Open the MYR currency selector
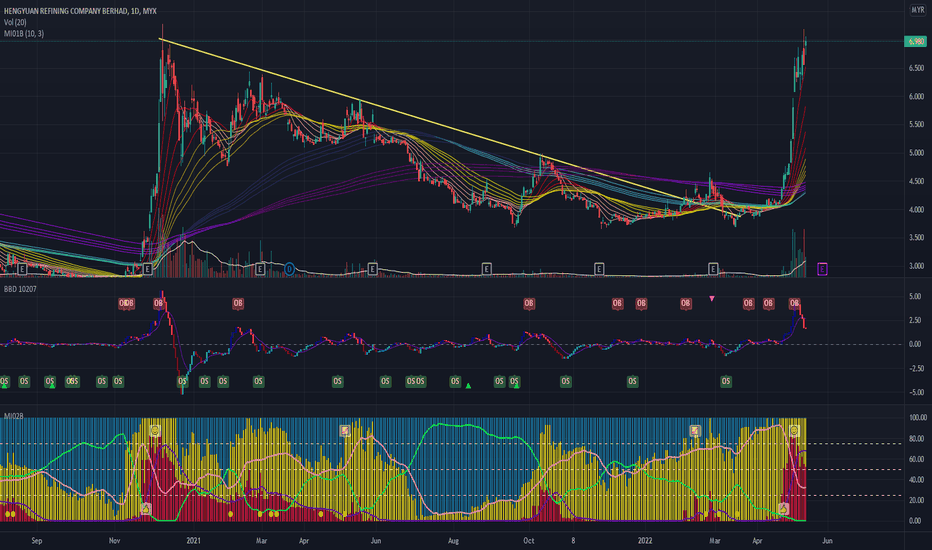 pyautogui.click(x=918, y=10)
